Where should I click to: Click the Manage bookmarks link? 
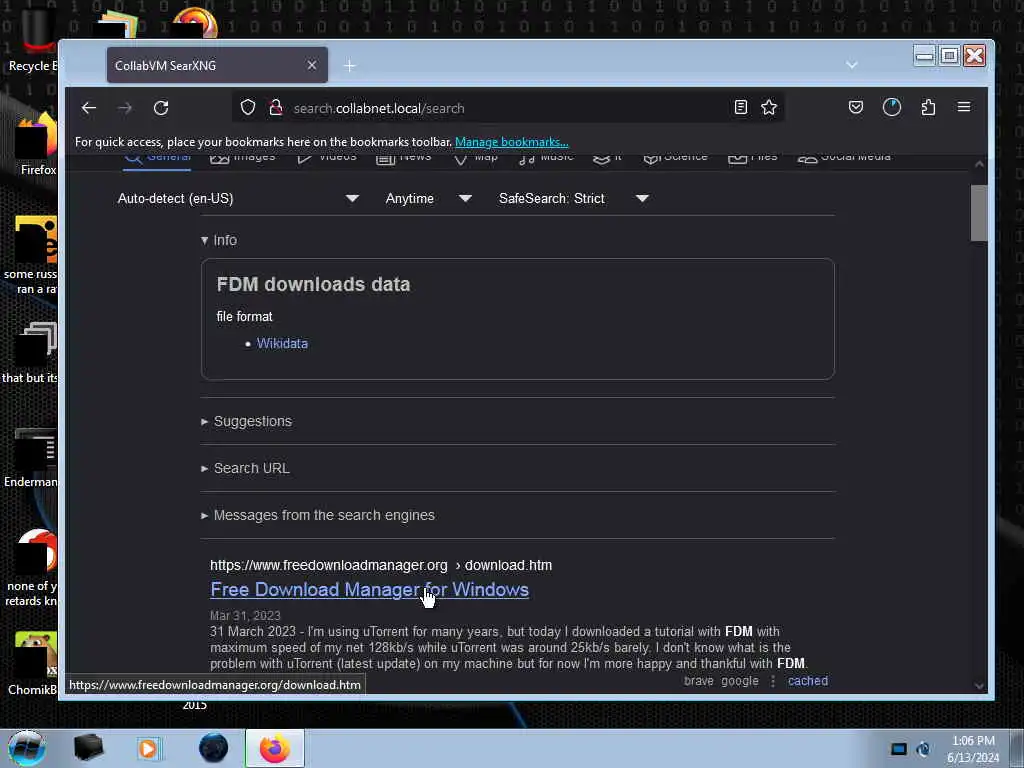[511, 142]
